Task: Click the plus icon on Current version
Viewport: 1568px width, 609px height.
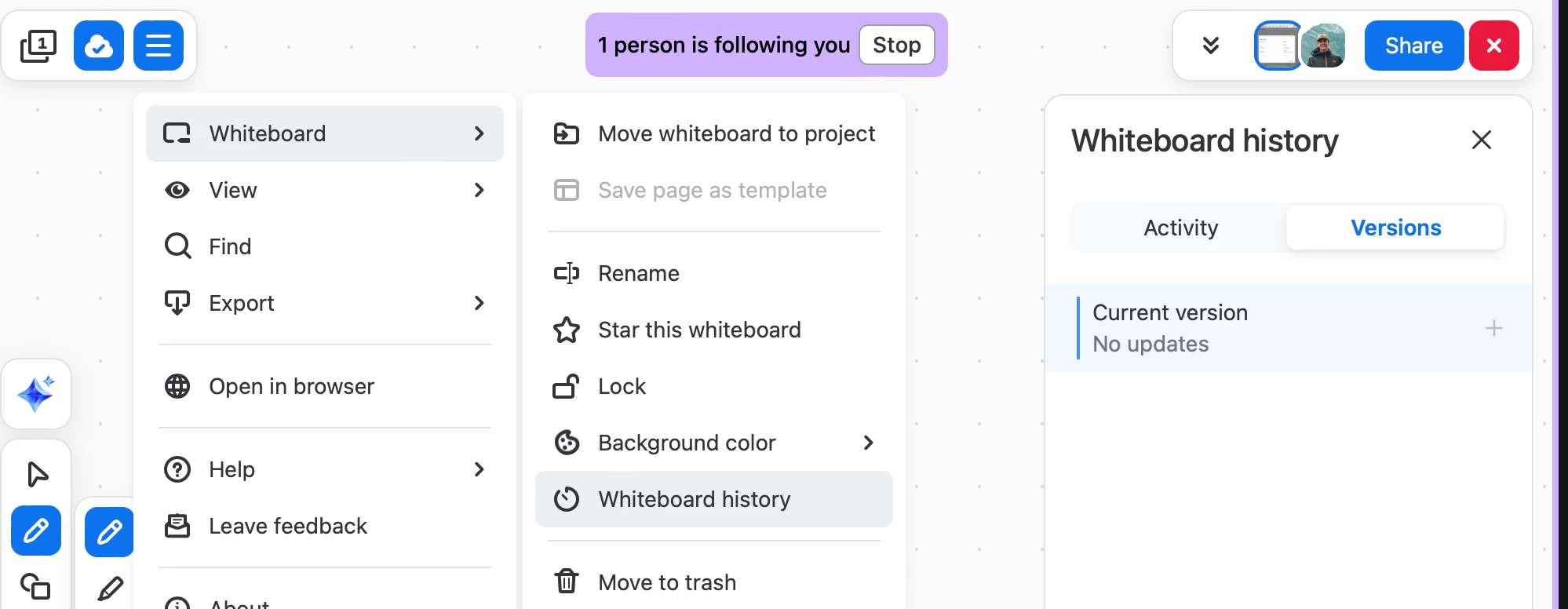Action: click(1494, 328)
